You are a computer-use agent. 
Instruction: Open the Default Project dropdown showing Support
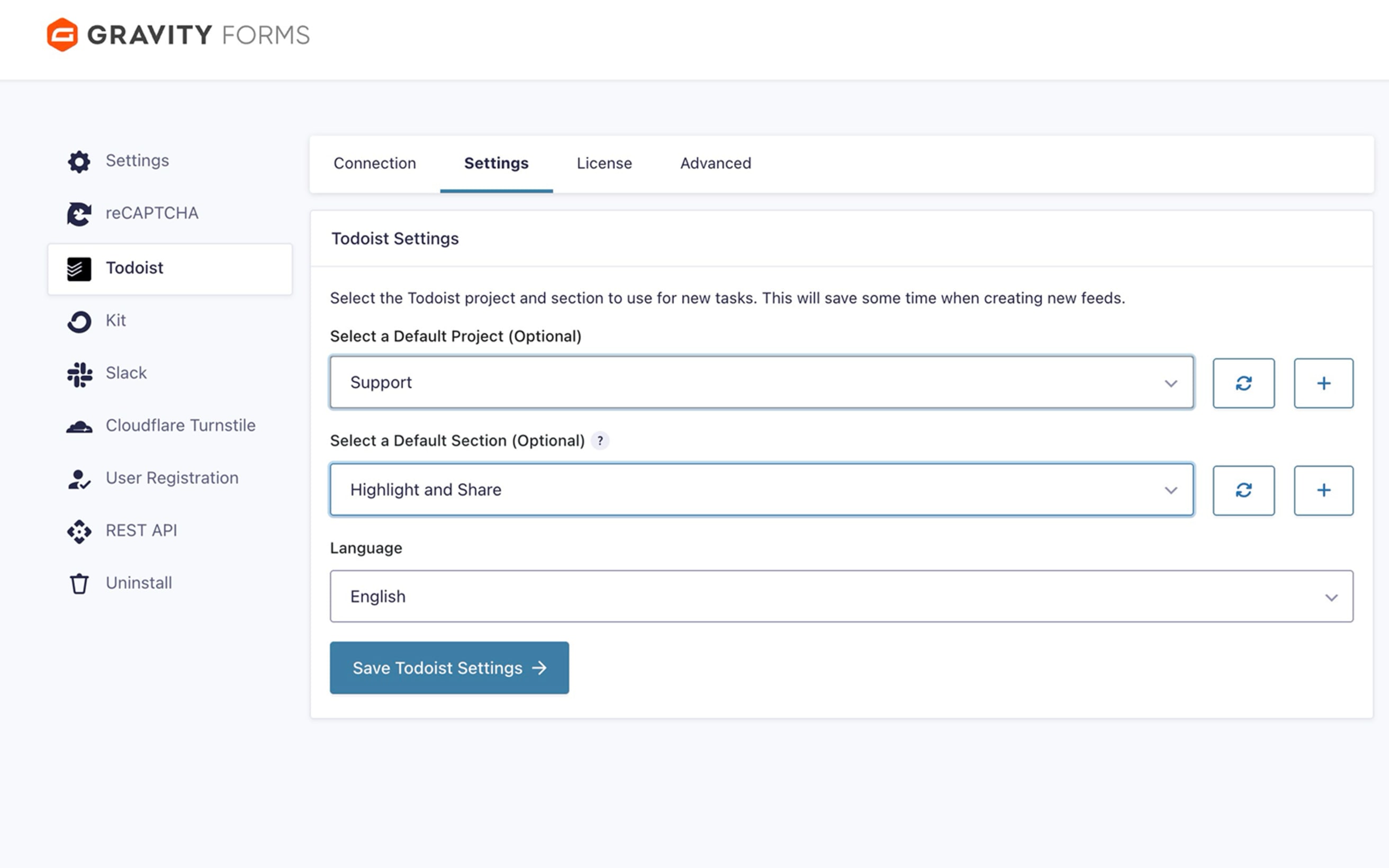pos(761,382)
